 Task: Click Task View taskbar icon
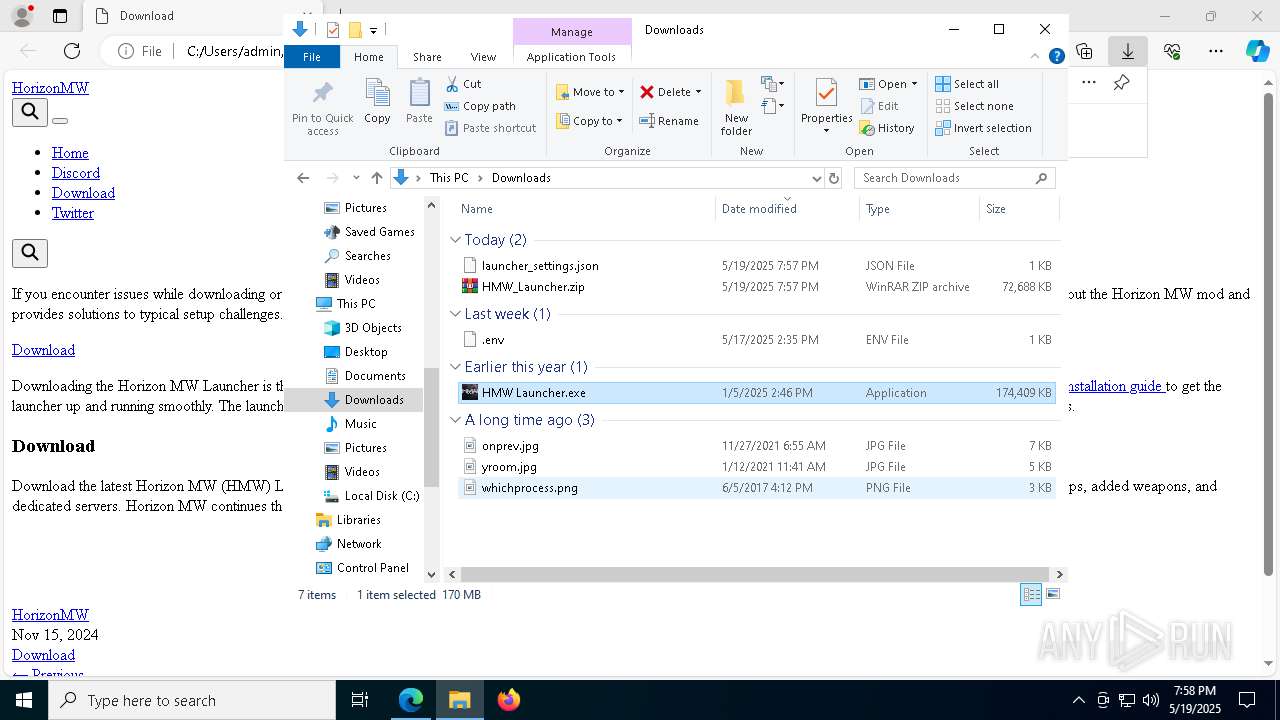pyautogui.click(x=360, y=700)
